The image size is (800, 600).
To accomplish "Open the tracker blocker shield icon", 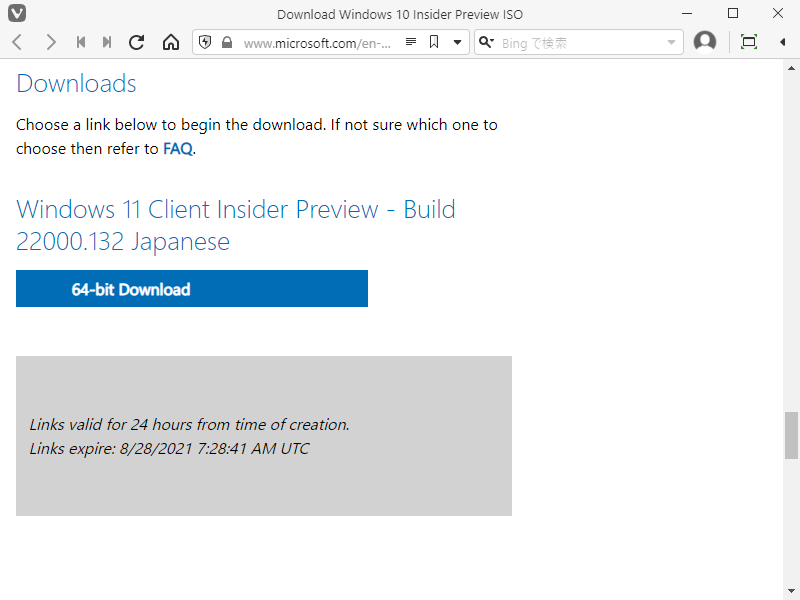I will tap(205, 42).
